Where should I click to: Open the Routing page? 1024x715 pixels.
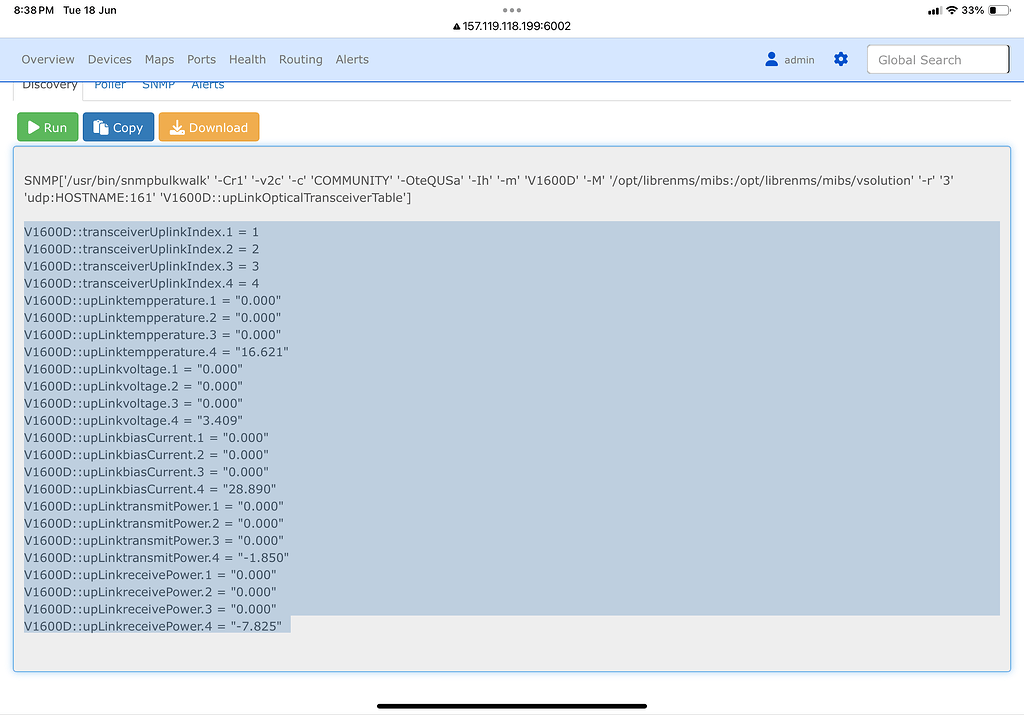click(300, 59)
